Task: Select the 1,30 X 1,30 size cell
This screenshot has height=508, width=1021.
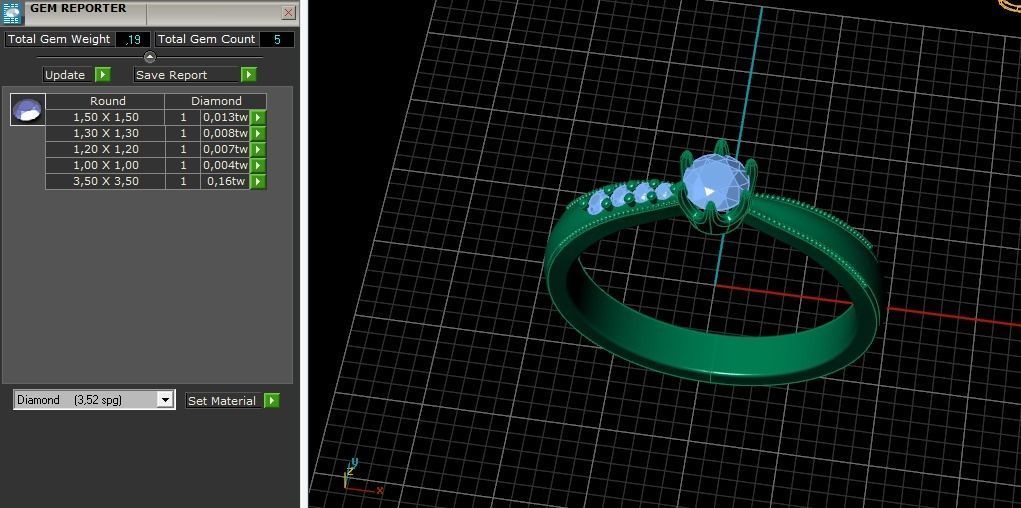Action: [x=105, y=134]
